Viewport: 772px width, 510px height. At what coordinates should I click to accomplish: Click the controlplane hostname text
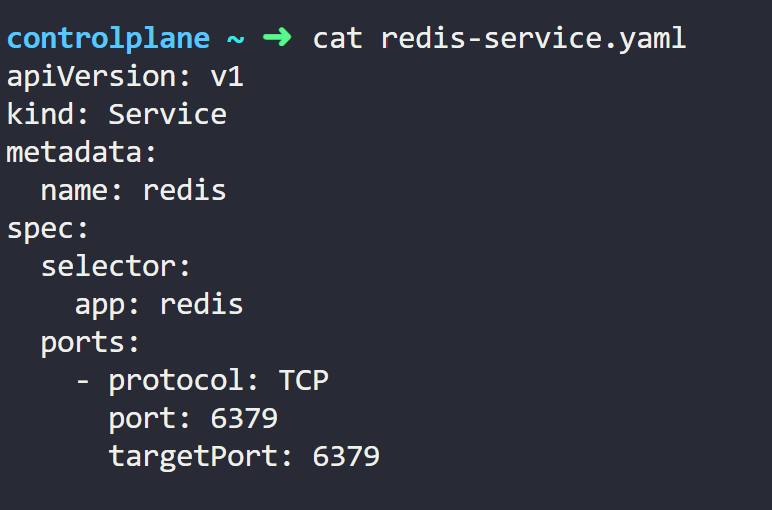point(108,38)
